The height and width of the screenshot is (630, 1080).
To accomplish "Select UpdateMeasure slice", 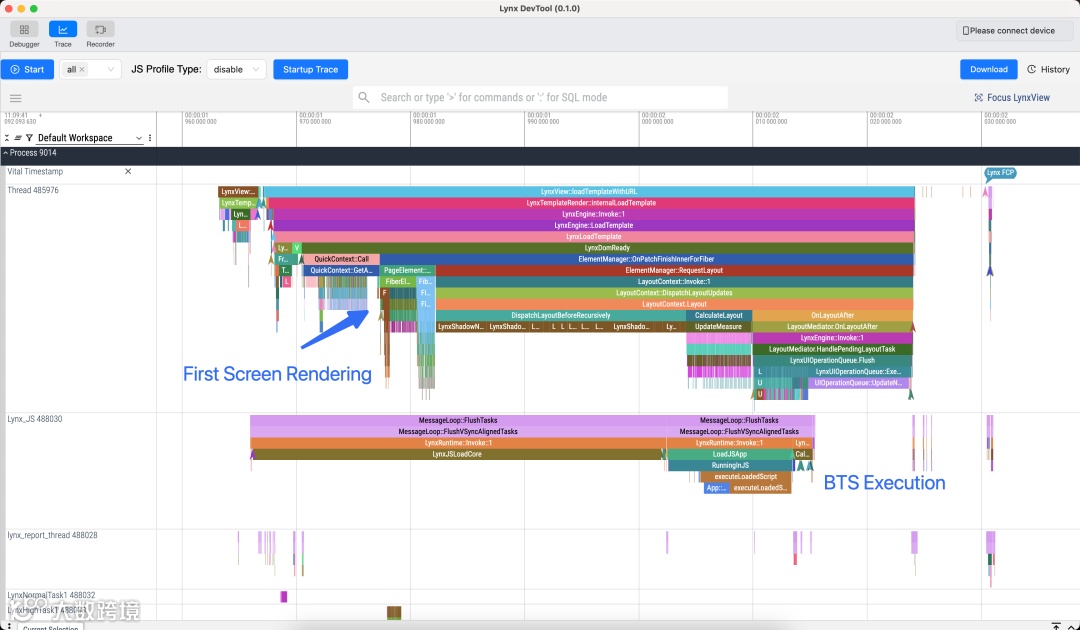I will click(x=718, y=326).
